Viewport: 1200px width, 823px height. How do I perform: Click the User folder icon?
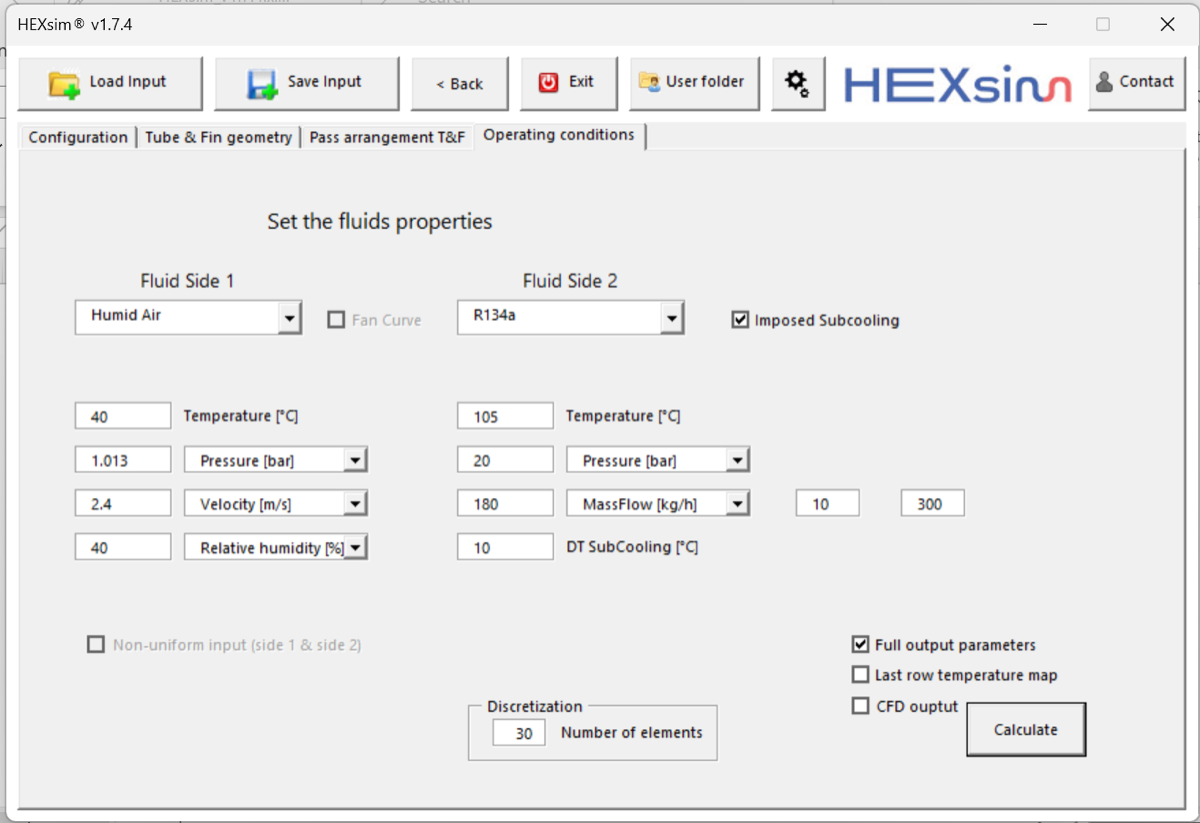[x=649, y=82]
